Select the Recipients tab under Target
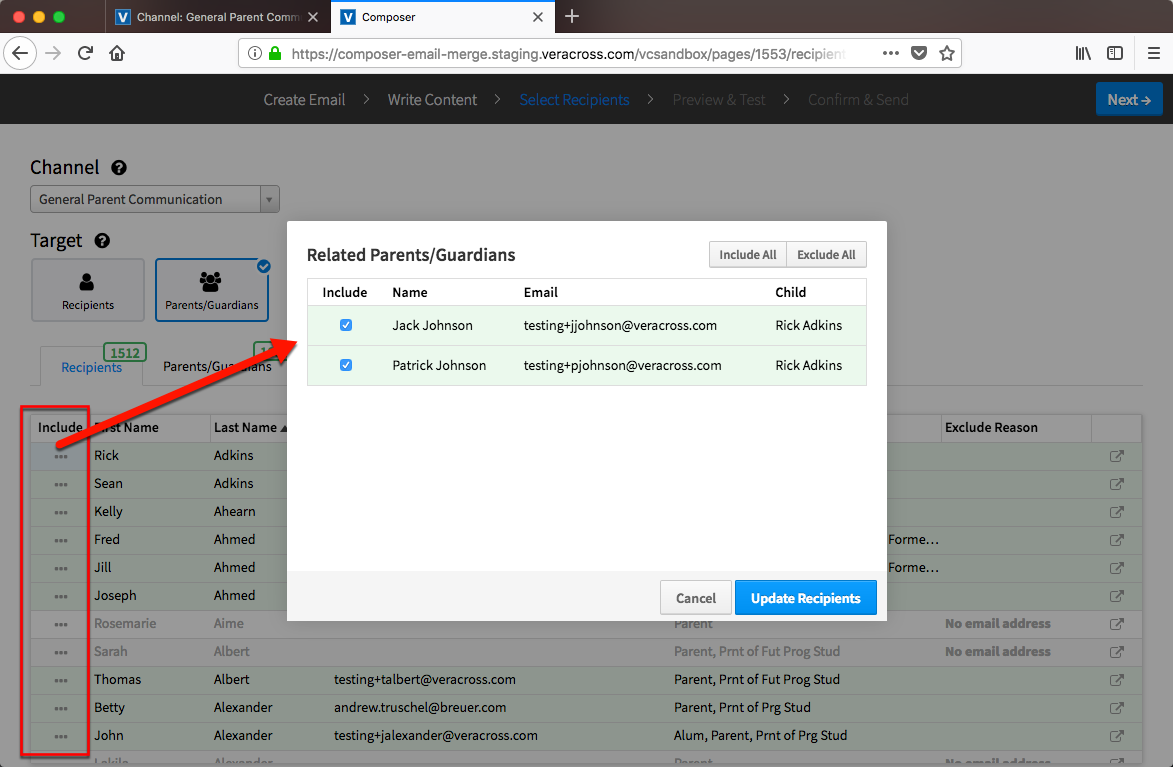Image resolution: width=1173 pixels, height=767 pixels. (91, 366)
